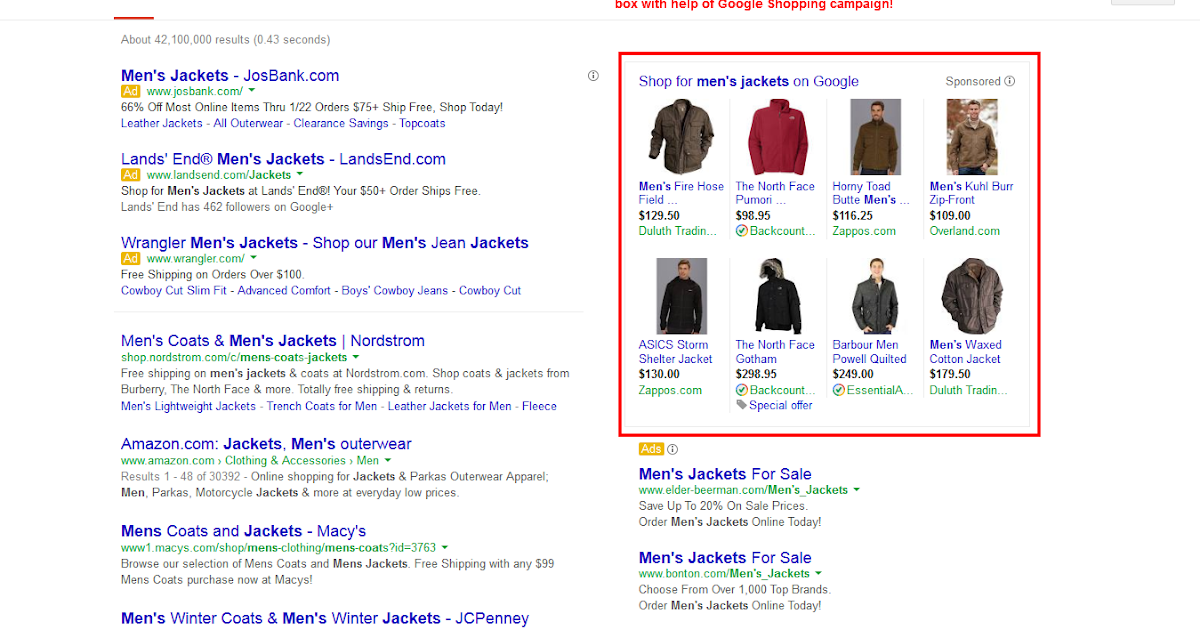The width and height of the screenshot is (1200, 630).
Task: Click the ASICS Storm Shelter Jacket image
Action: (x=680, y=295)
